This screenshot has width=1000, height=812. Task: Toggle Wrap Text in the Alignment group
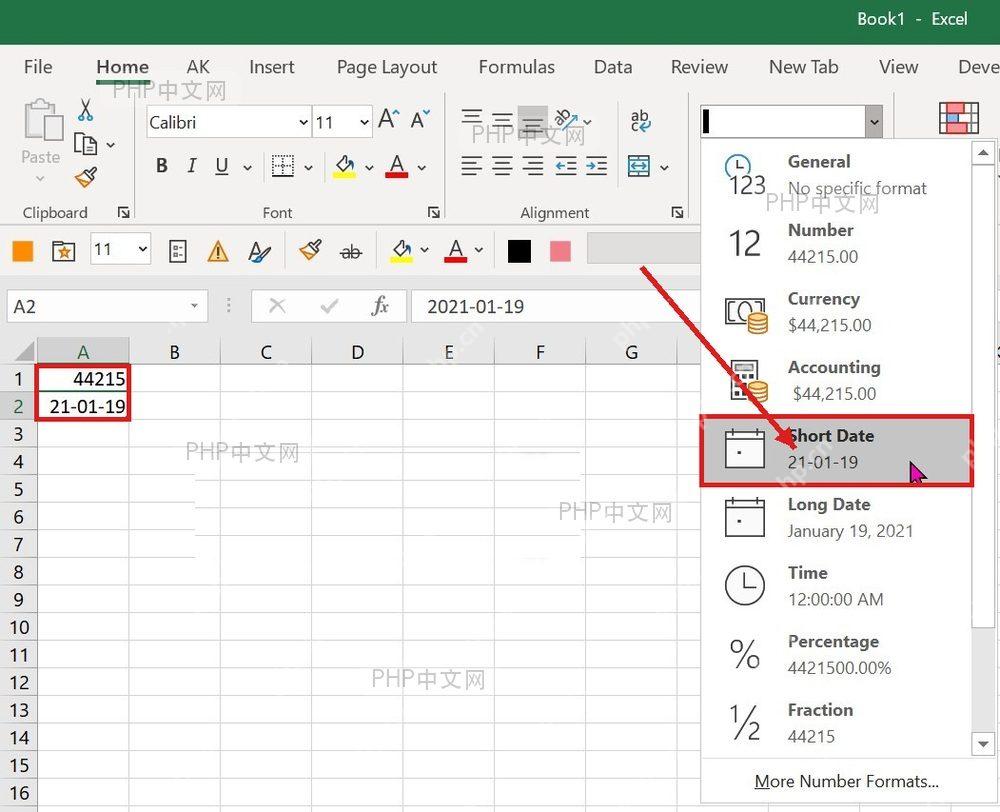(640, 120)
